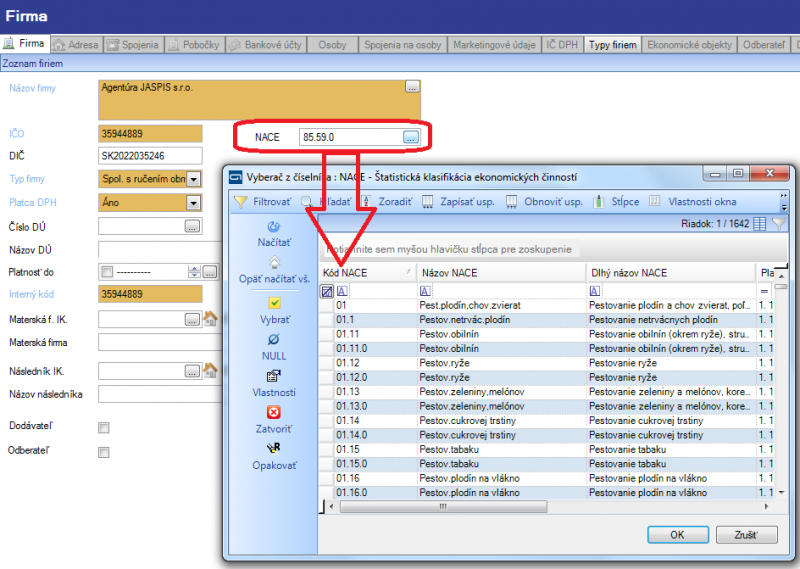This screenshot has width=800, height=569.
Task: Open the Marketingové údaje tab
Action: [x=494, y=45]
